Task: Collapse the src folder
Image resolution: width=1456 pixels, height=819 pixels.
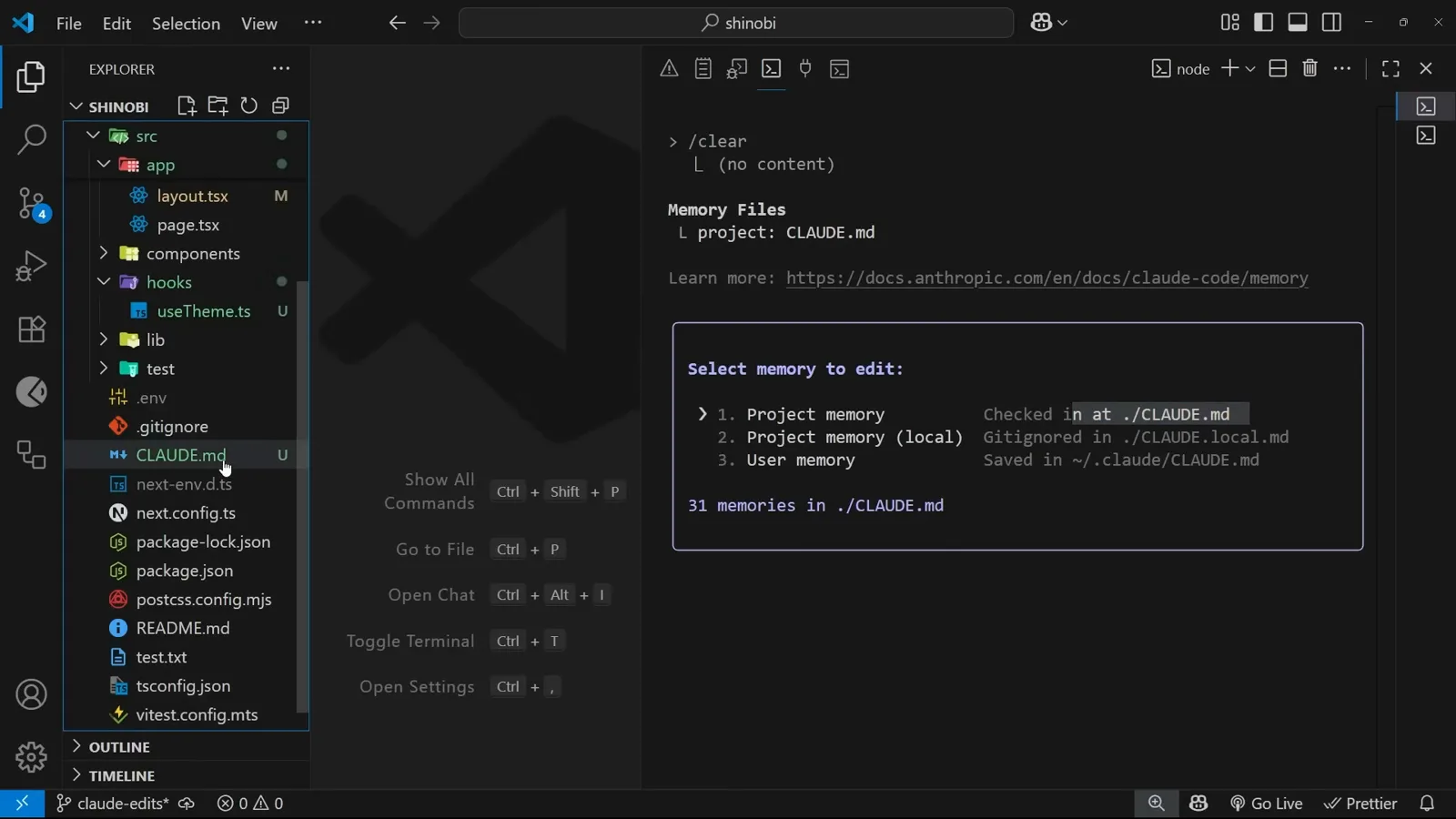Action: pyautogui.click(x=93, y=136)
